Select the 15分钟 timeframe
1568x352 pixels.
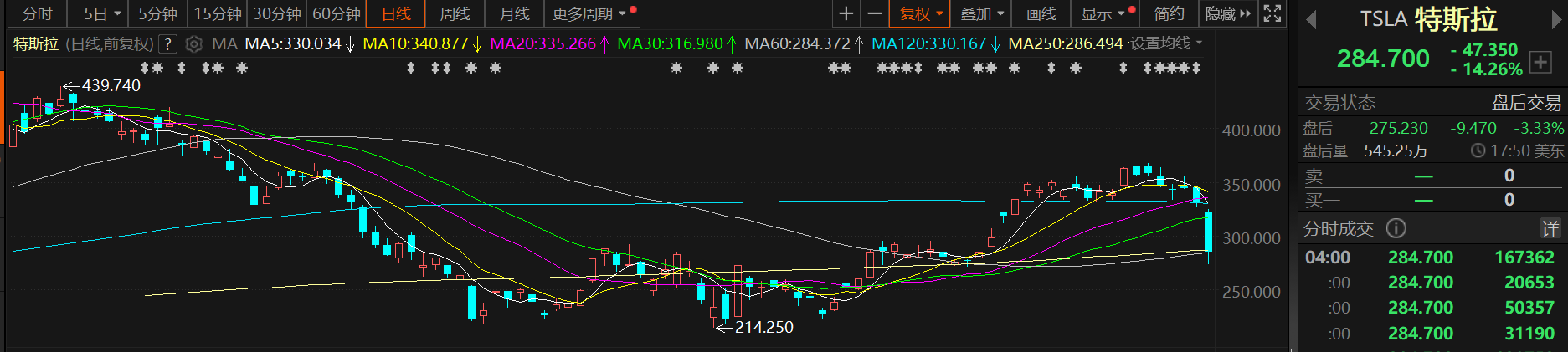(x=218, y=13)
